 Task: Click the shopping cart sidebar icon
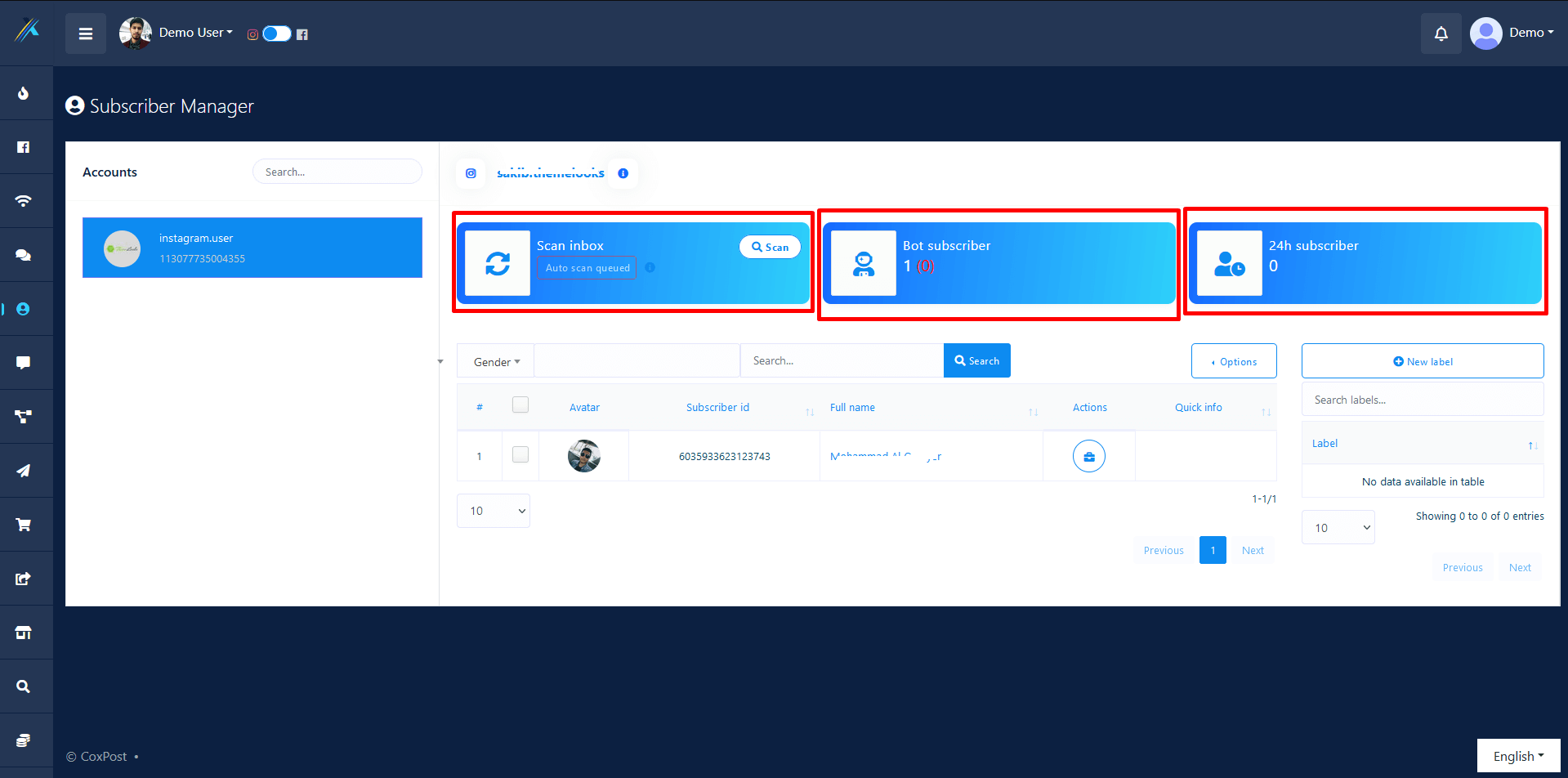(24, 525)
